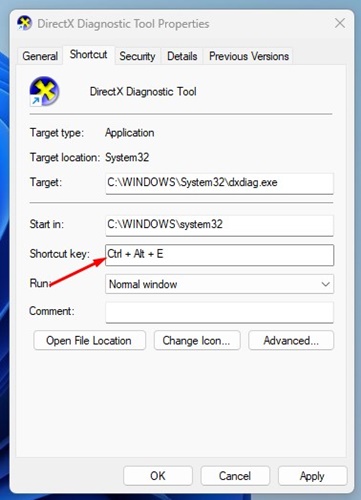Go to the Details tab
The width and height of the screenshot is (361, 500).
182,56
